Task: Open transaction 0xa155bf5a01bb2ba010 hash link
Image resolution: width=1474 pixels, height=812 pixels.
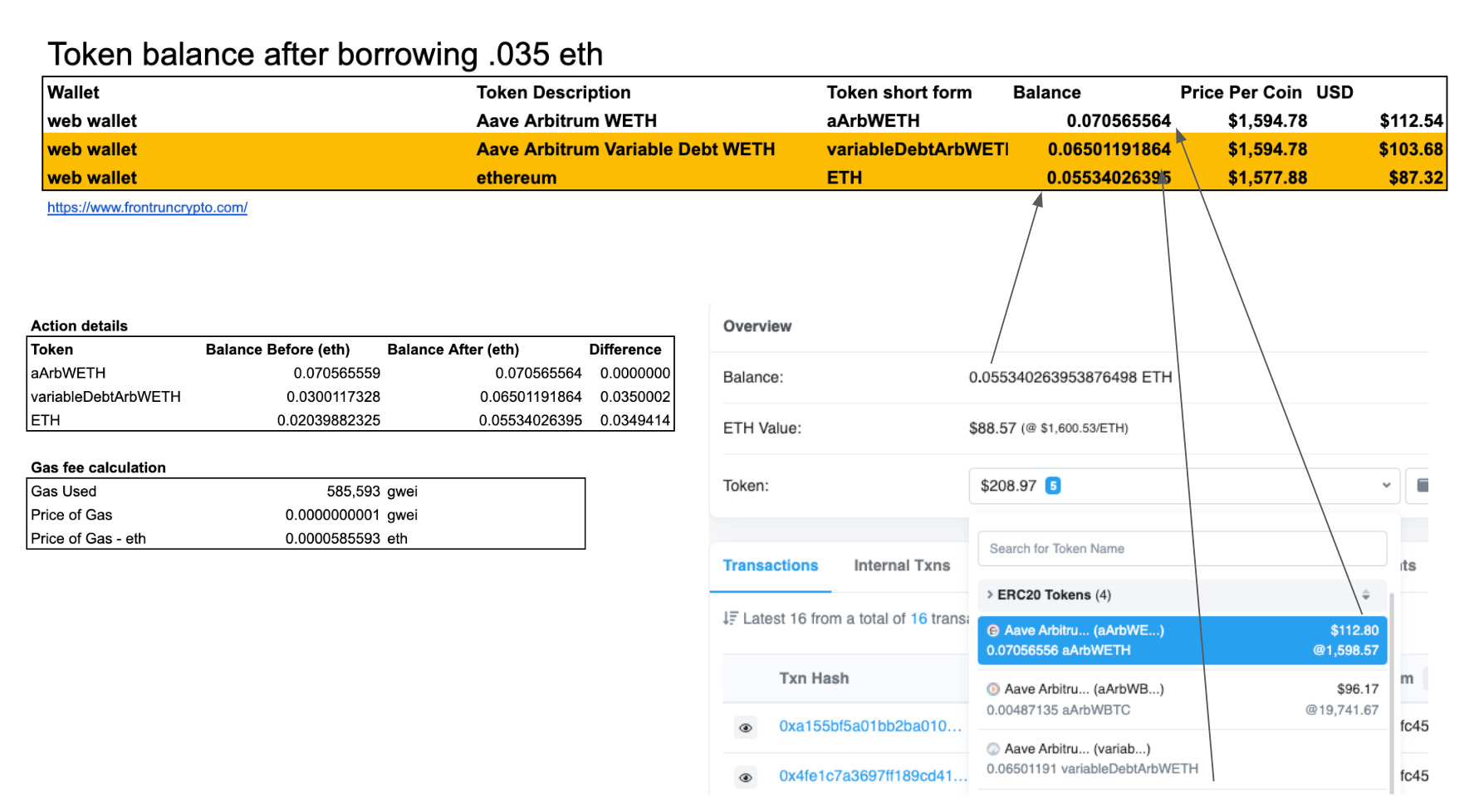Action: click(x=869, y=726)
